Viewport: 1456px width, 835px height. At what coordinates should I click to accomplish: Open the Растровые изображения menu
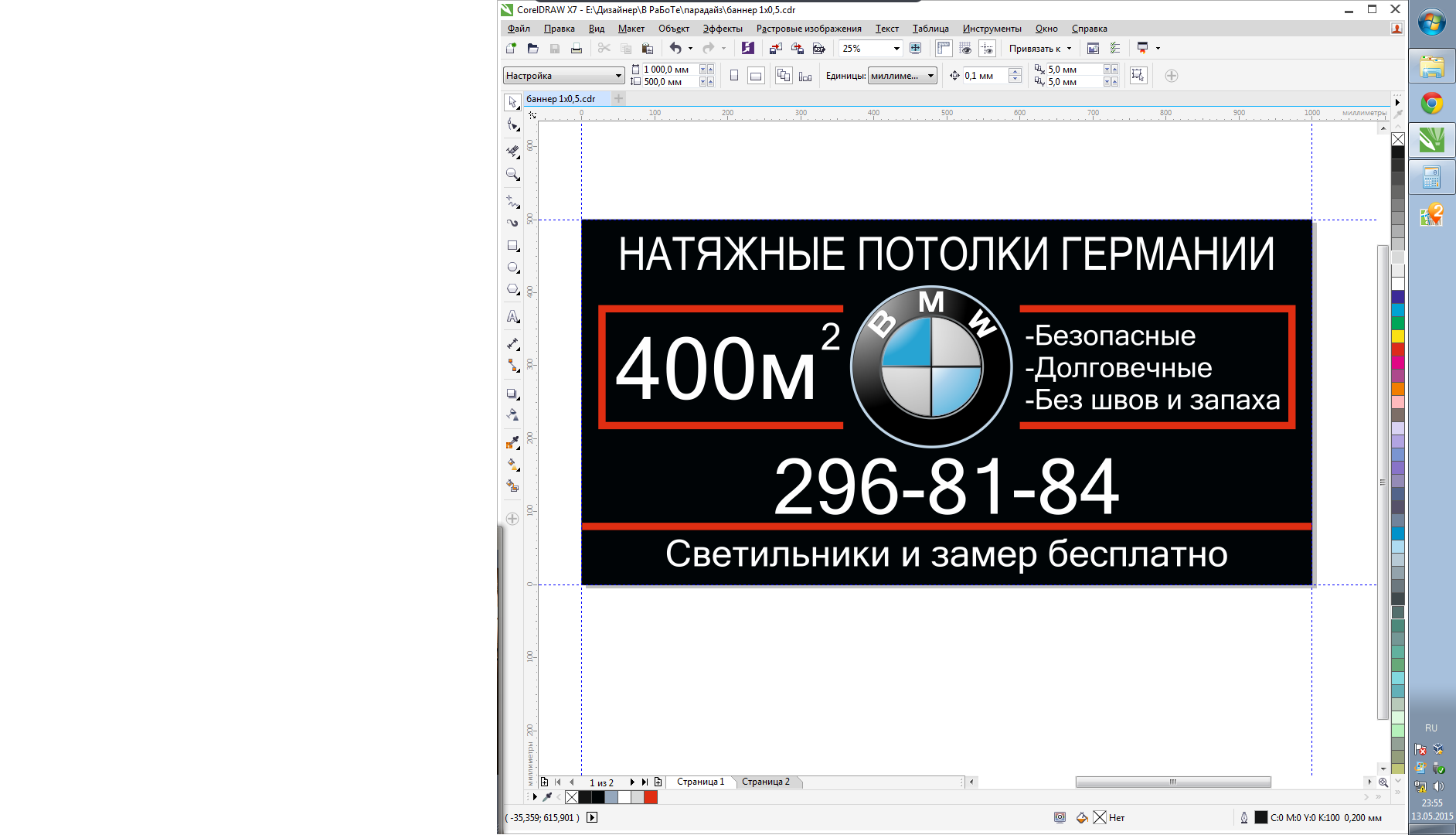coord(808,29)
